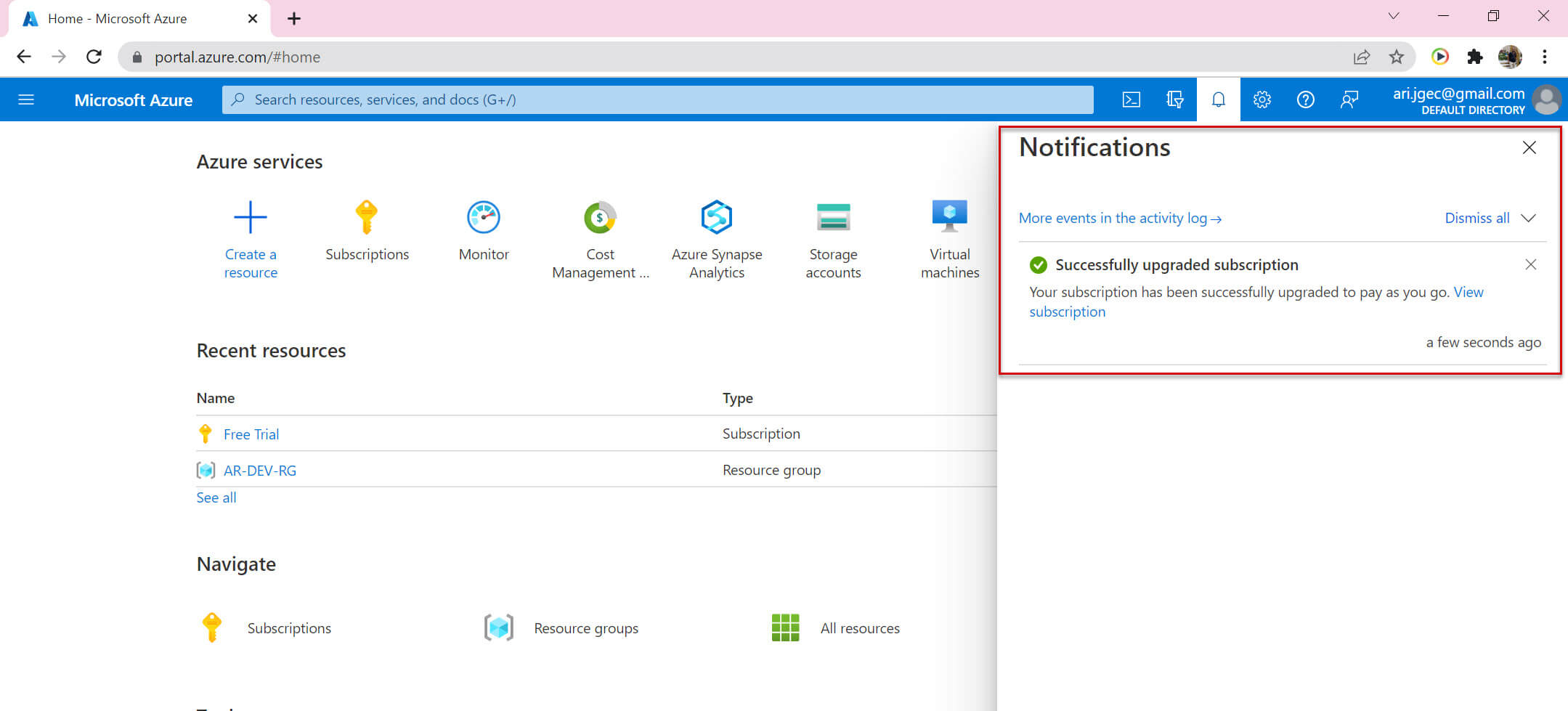The height and width of the screenshot is (711, 1568).
Task: Click the green success check icon
Action: [x=1039, y=265]
